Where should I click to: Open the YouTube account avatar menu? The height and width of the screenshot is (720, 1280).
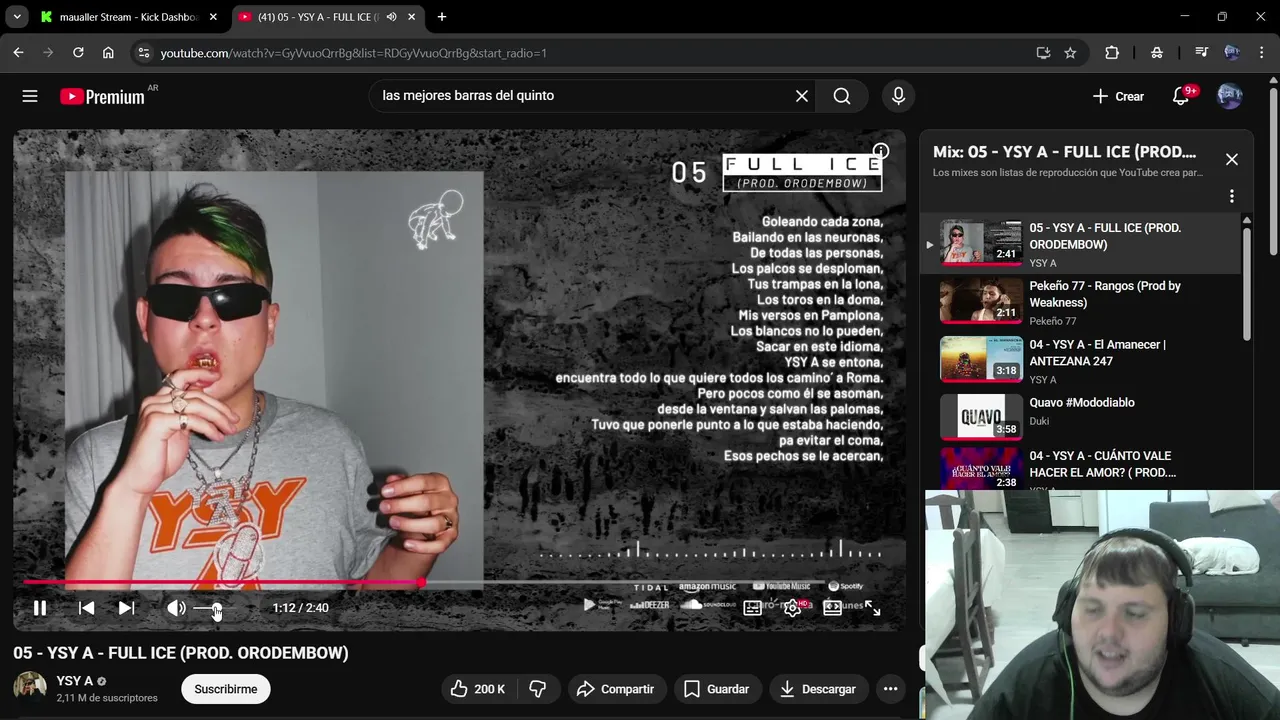(x=1230, y=96)
